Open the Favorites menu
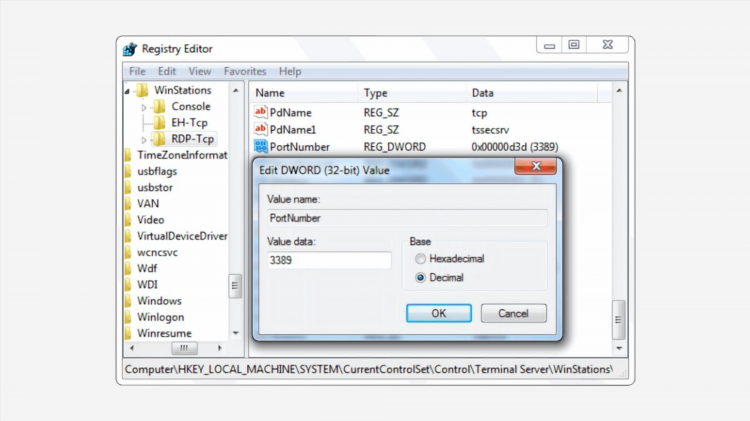 click(245, 71)
